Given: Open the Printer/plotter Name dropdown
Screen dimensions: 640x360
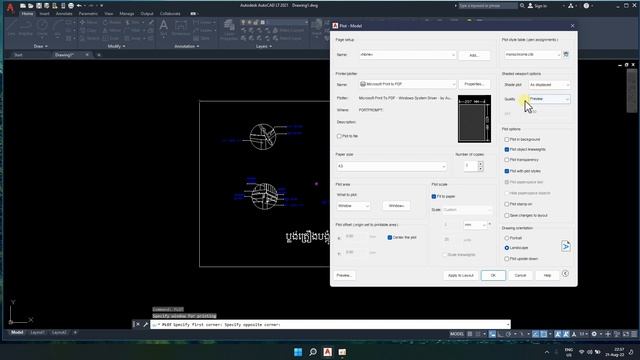Looking at the screenshot, I should click(407, 84).
